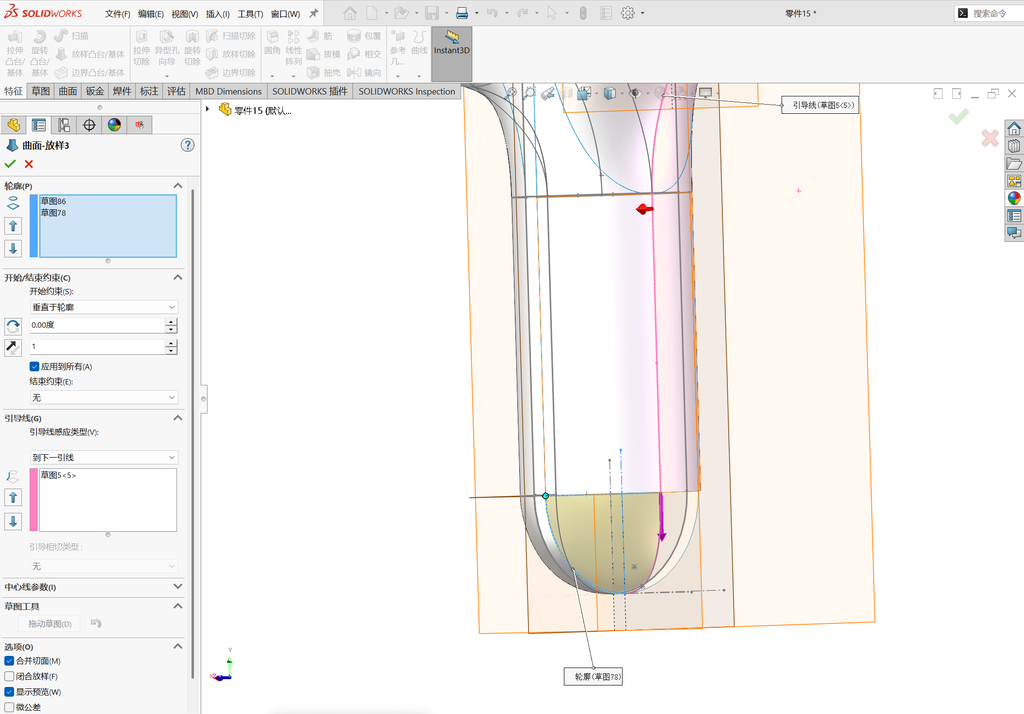The width and height of the screenshot is (1024, 714).
Task: Open the home icon in top toolbar
Action: coord(350,13)
